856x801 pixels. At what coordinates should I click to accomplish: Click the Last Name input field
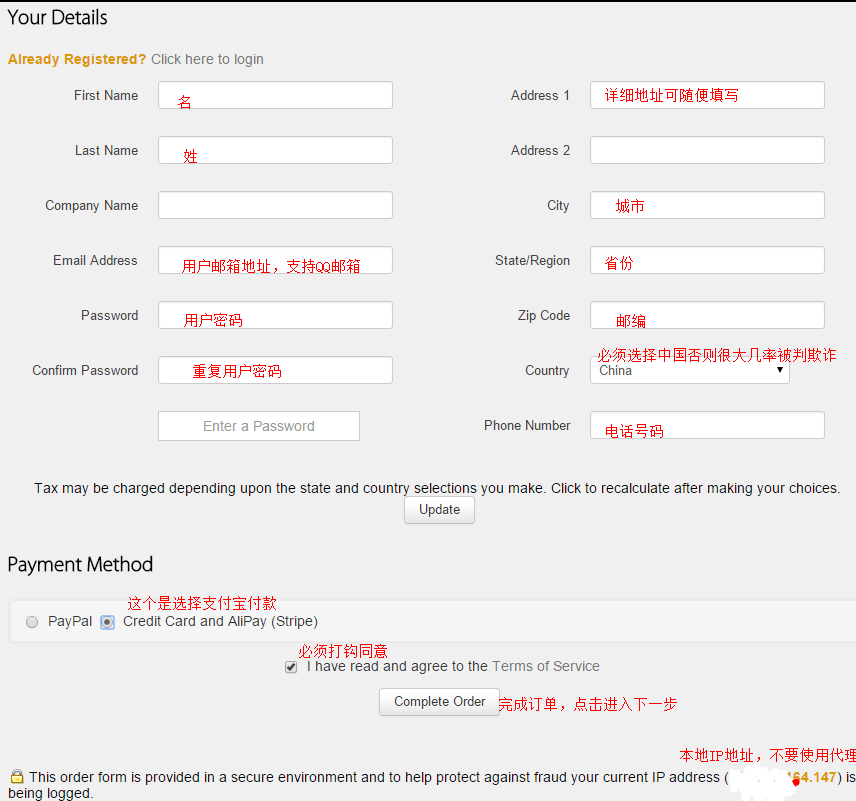(275, 150)
